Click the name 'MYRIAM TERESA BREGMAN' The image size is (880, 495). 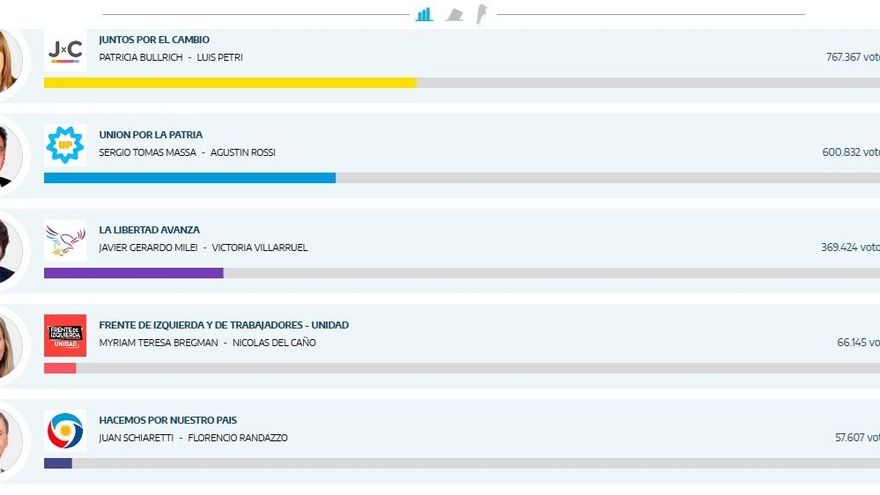coord(158,343)
